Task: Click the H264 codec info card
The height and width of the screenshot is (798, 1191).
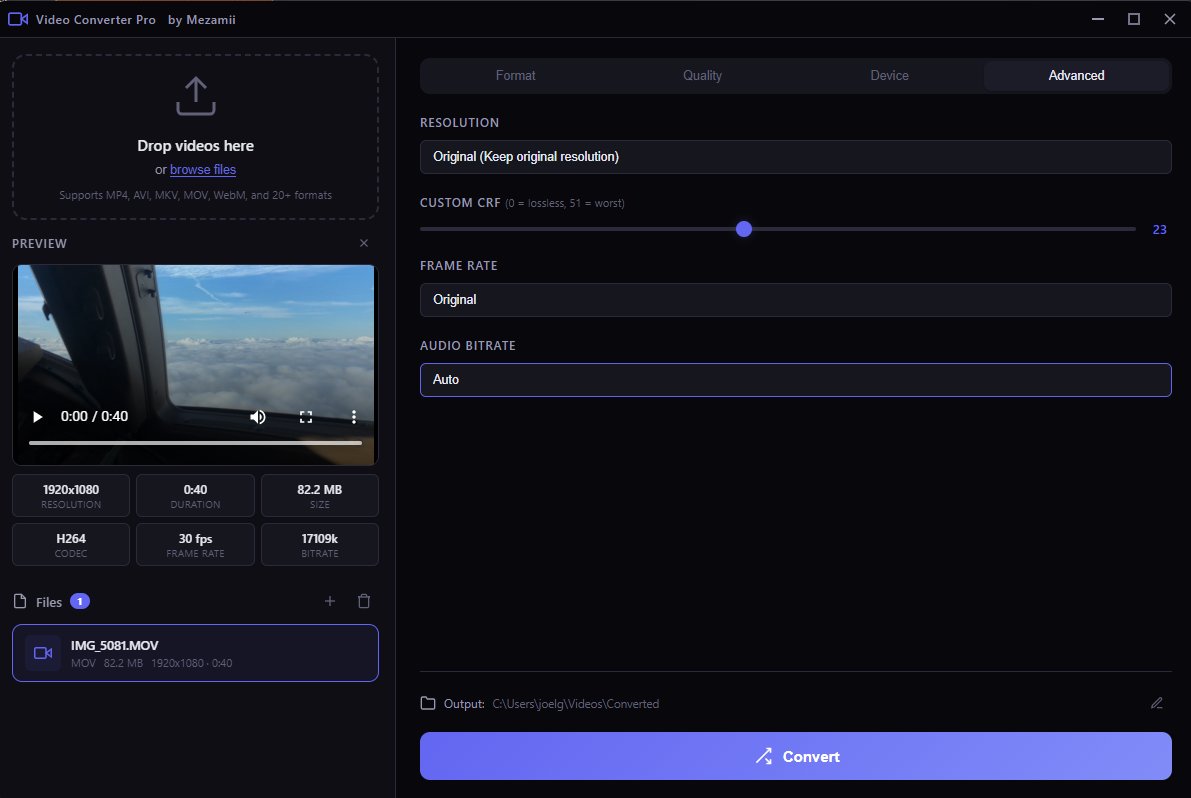Action: (x=71, y=544)
